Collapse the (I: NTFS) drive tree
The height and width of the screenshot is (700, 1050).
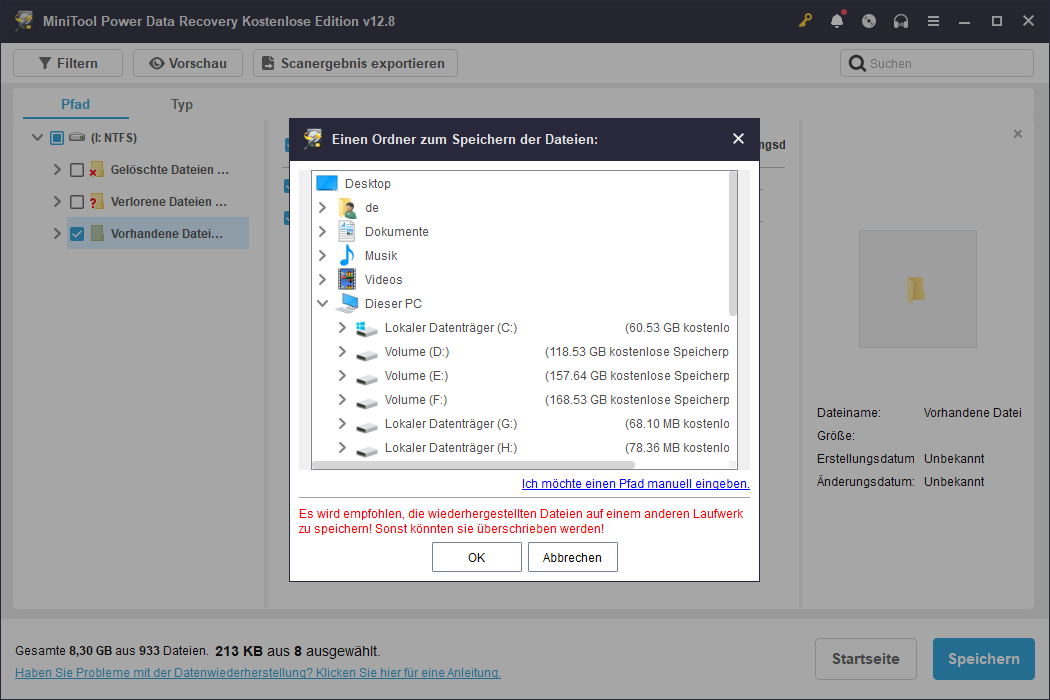tap(37, 137)
